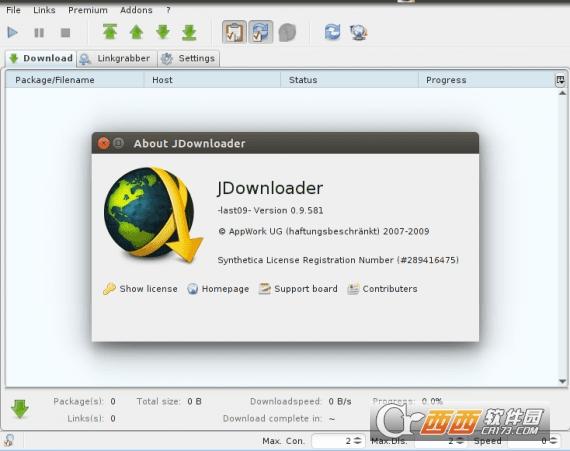This screenshot has height=451, width=570.
Task: Open the Links menu
Action: [x=44, y=10]
